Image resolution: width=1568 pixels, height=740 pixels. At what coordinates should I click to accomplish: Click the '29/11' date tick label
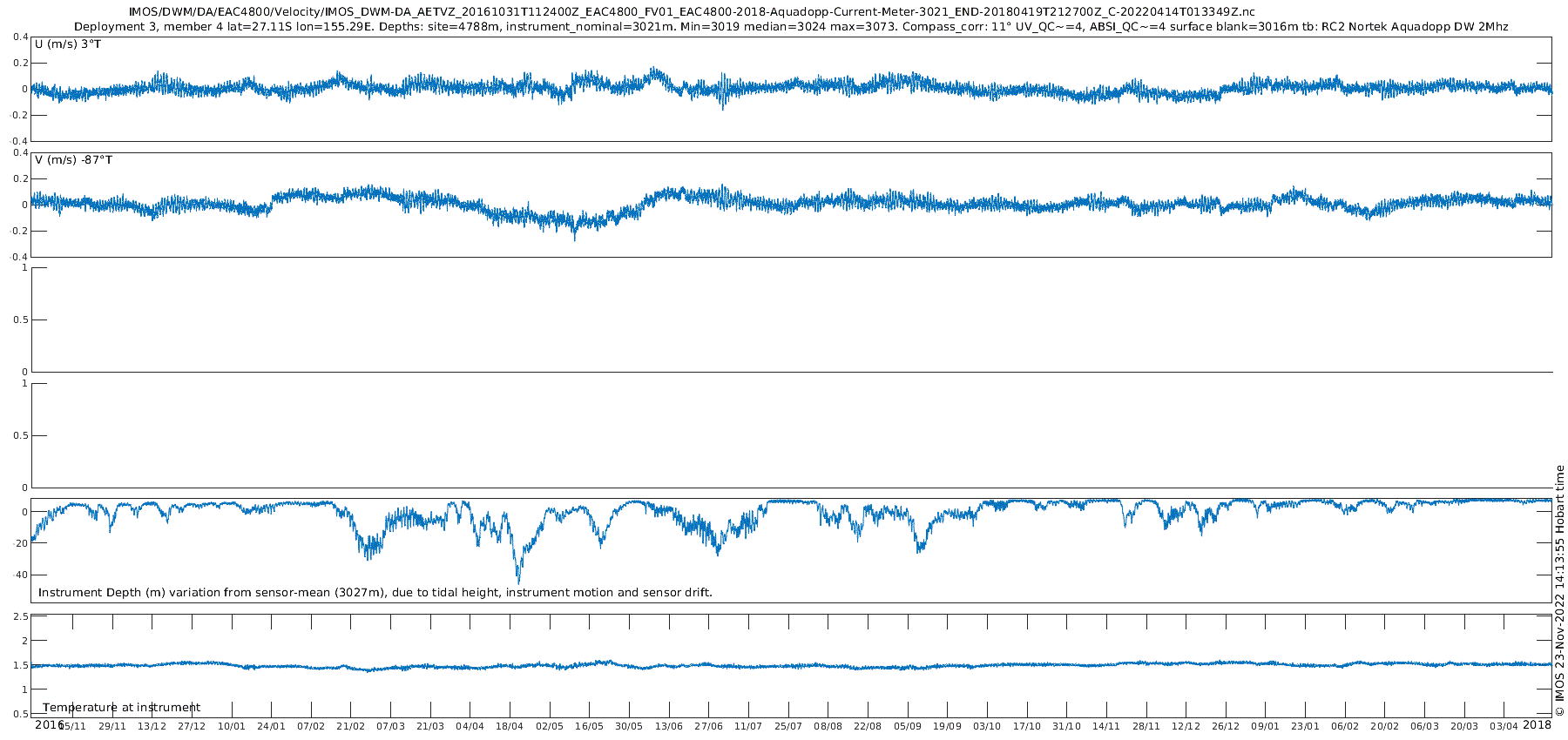(112, 726)
